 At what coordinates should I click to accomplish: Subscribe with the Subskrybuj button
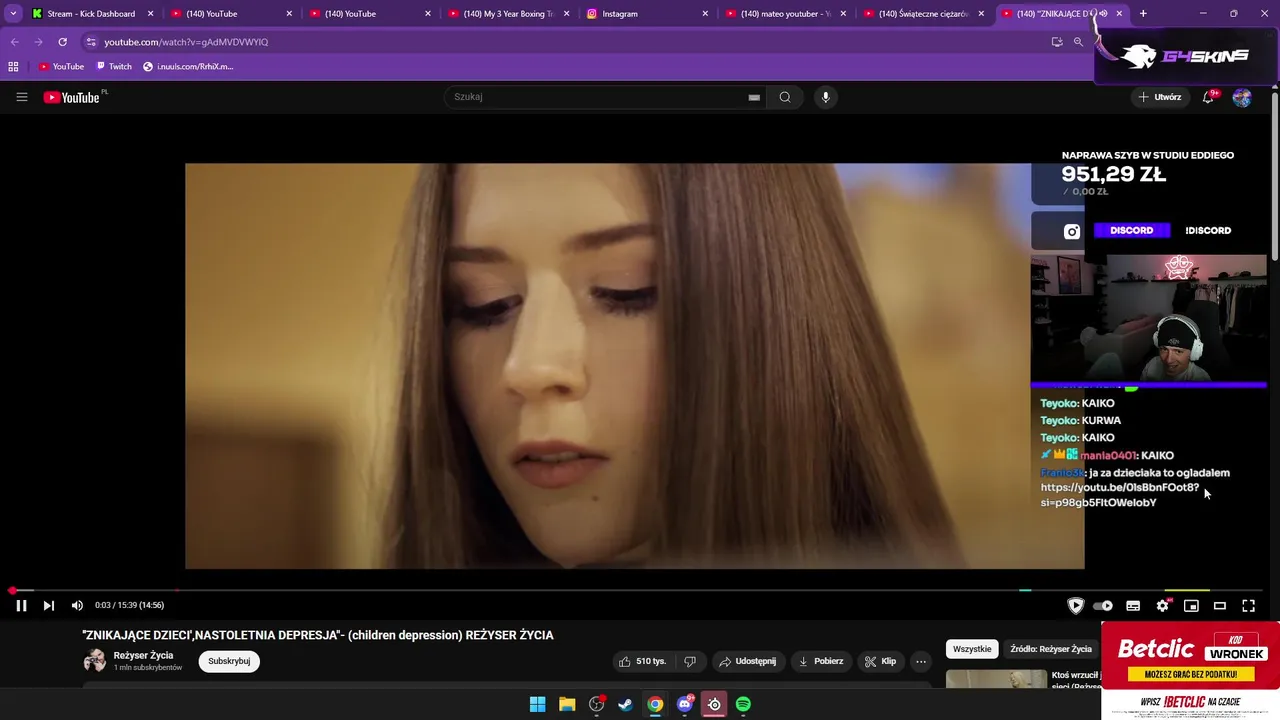click(229, 661)
